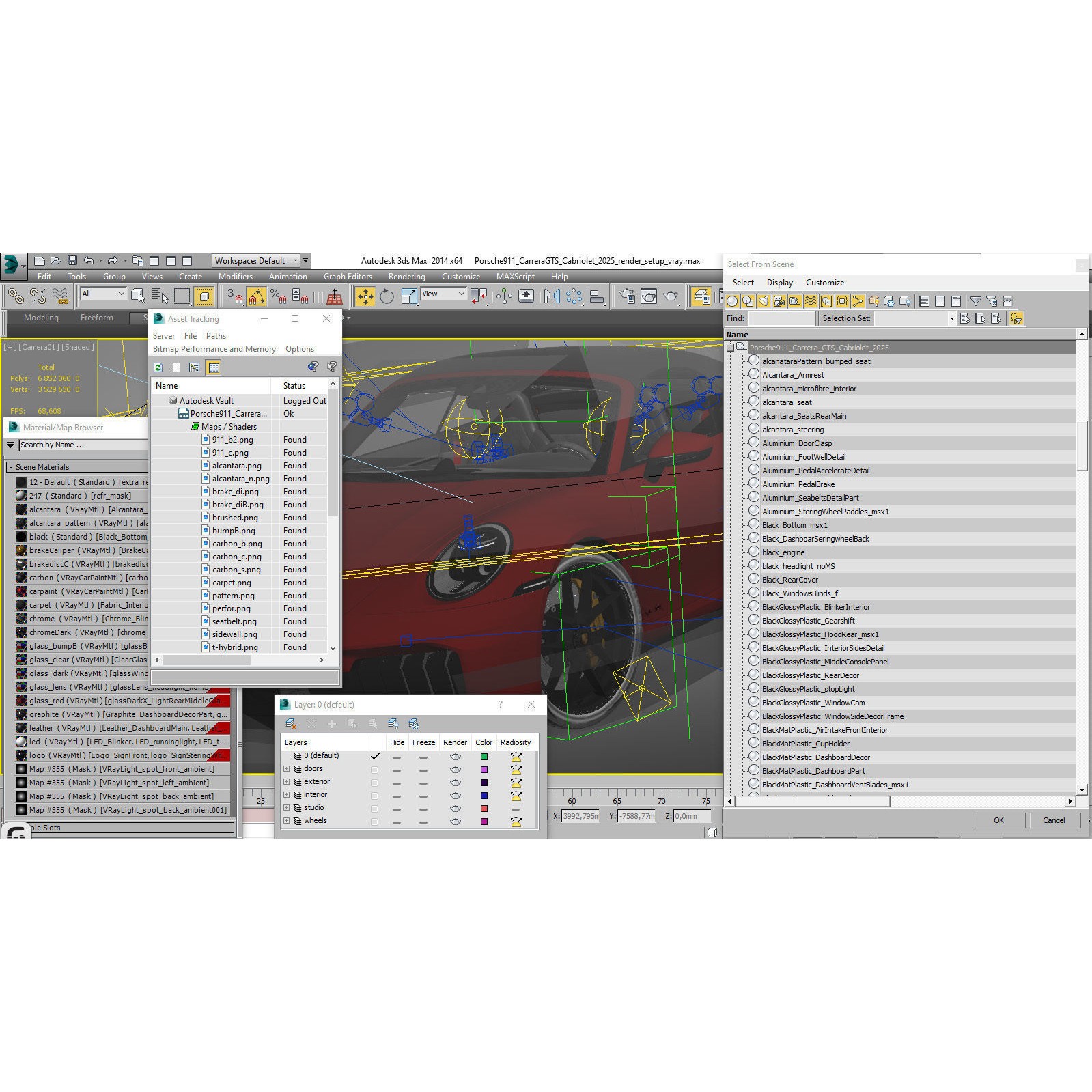The width and height of the screenshot is (1092, 1092).
Task: Toggle Render teapot for doors layer
Action: [456, 770]
